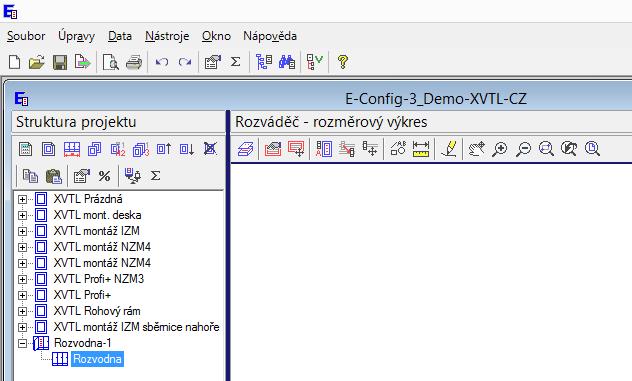Click the percent discount icon
The height and width of the screenshot is (381, 632).
tap(104, 176)
